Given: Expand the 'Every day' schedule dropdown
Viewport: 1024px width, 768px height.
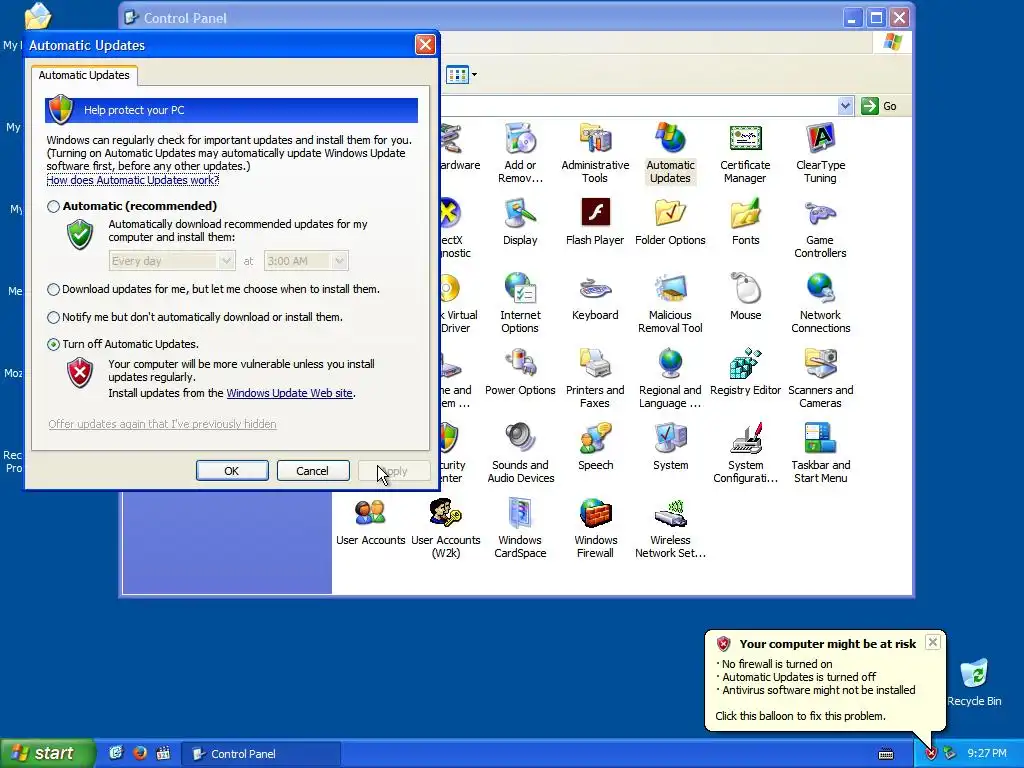Looking at the screenshot, I should click(x=226, y=261).
